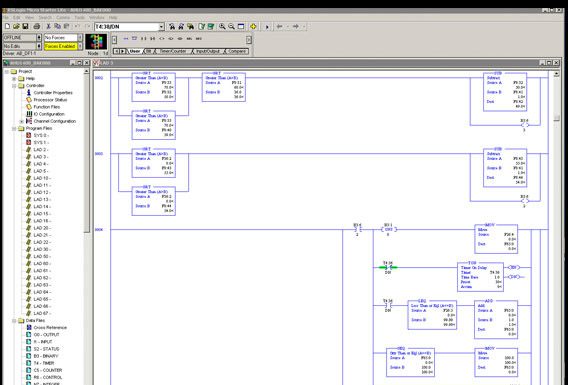Image resolution: width=568 pixels, height=385 pixels.
Task: Open the Forces Enabled dropdown
Action: pyautogui.click(x=80, y=46)
